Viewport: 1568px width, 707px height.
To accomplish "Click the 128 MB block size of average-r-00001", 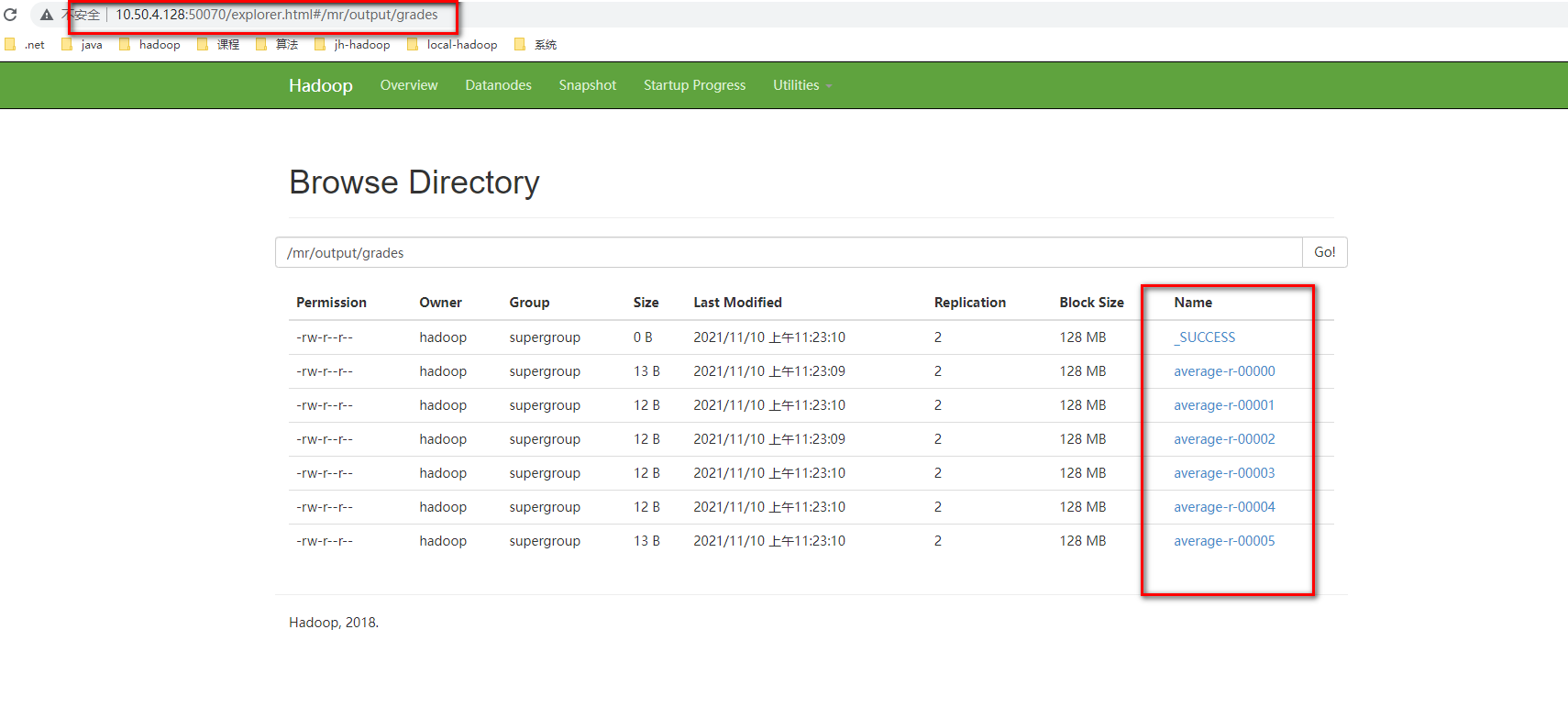I will coord(1083,405).
